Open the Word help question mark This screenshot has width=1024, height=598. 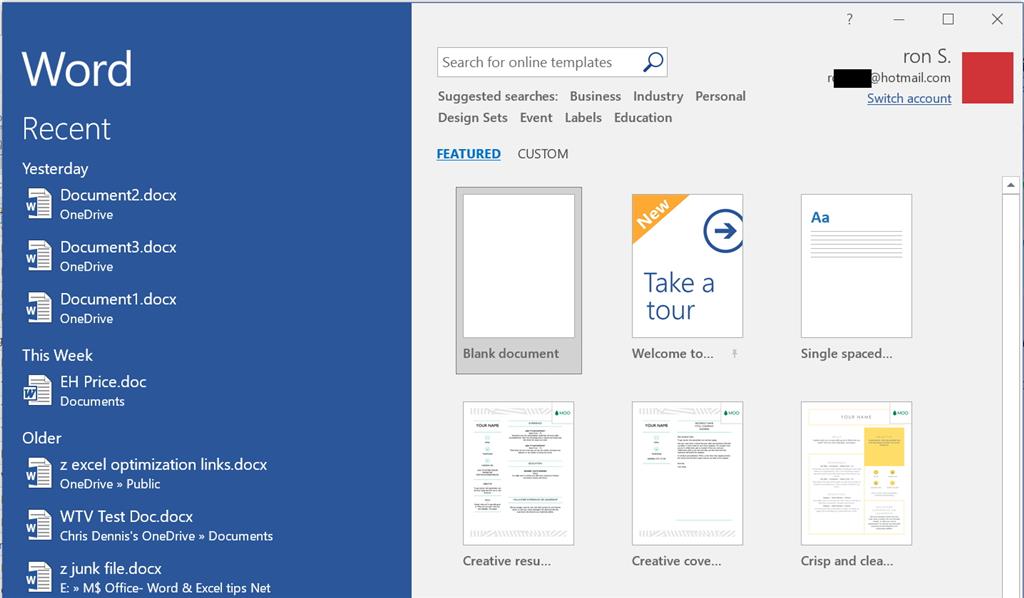point(849,19)
